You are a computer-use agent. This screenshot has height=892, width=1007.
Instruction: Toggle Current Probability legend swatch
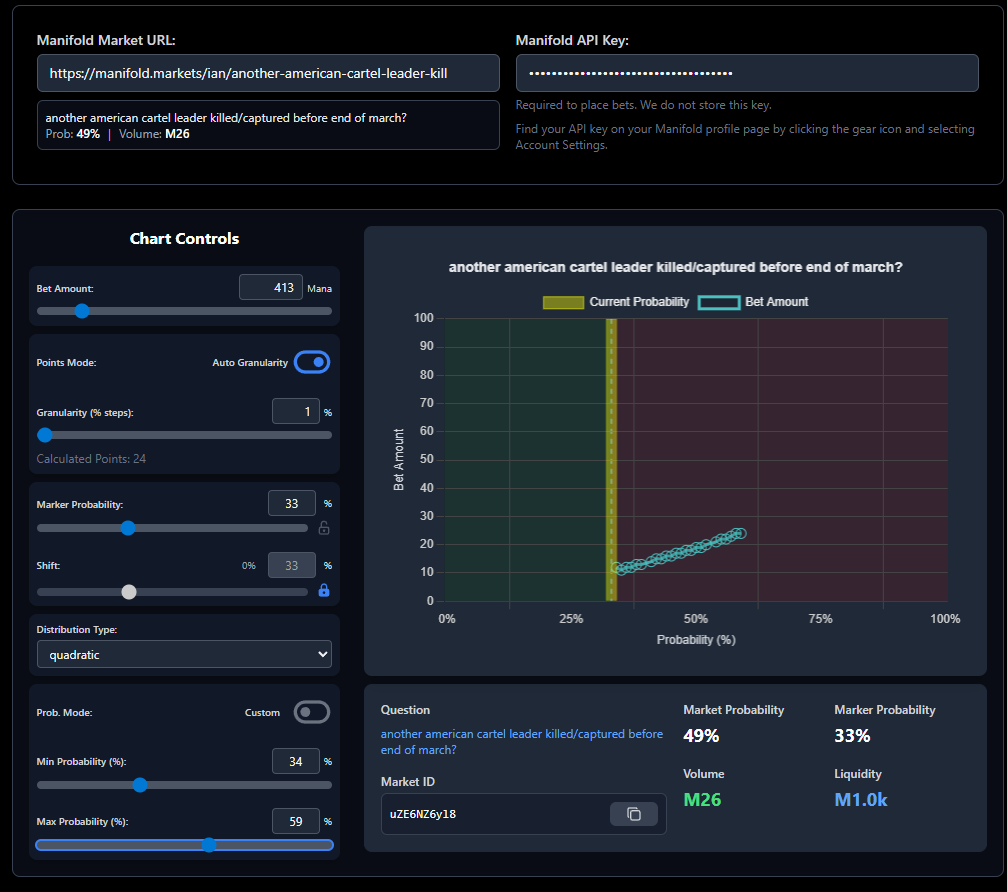click(562, 302)
